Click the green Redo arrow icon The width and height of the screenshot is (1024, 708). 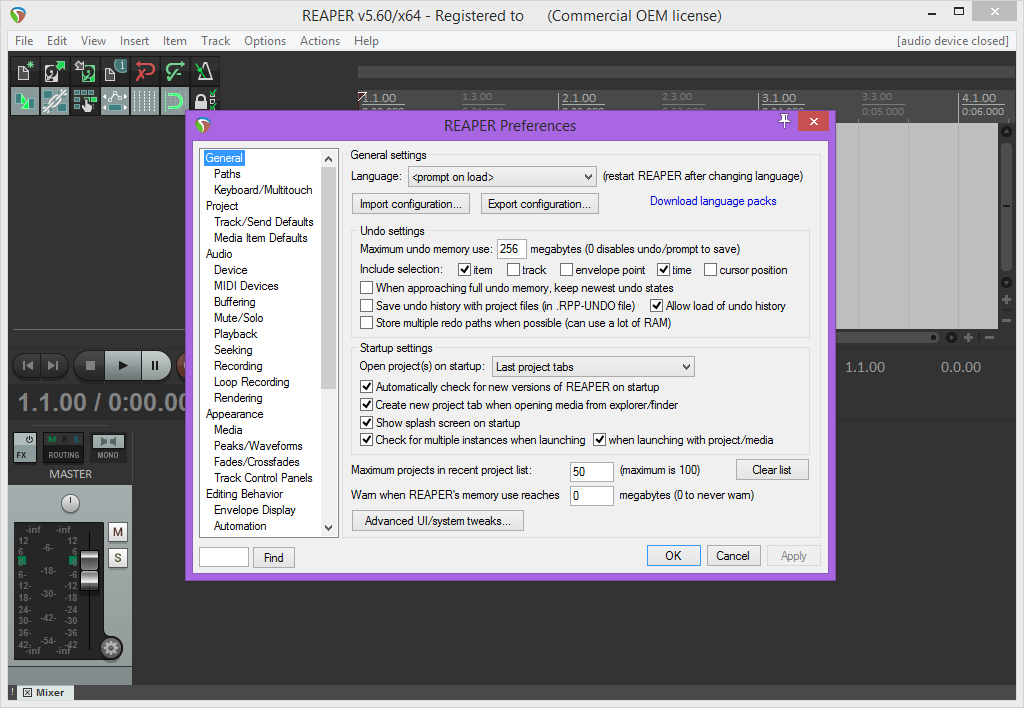[175, 71]
